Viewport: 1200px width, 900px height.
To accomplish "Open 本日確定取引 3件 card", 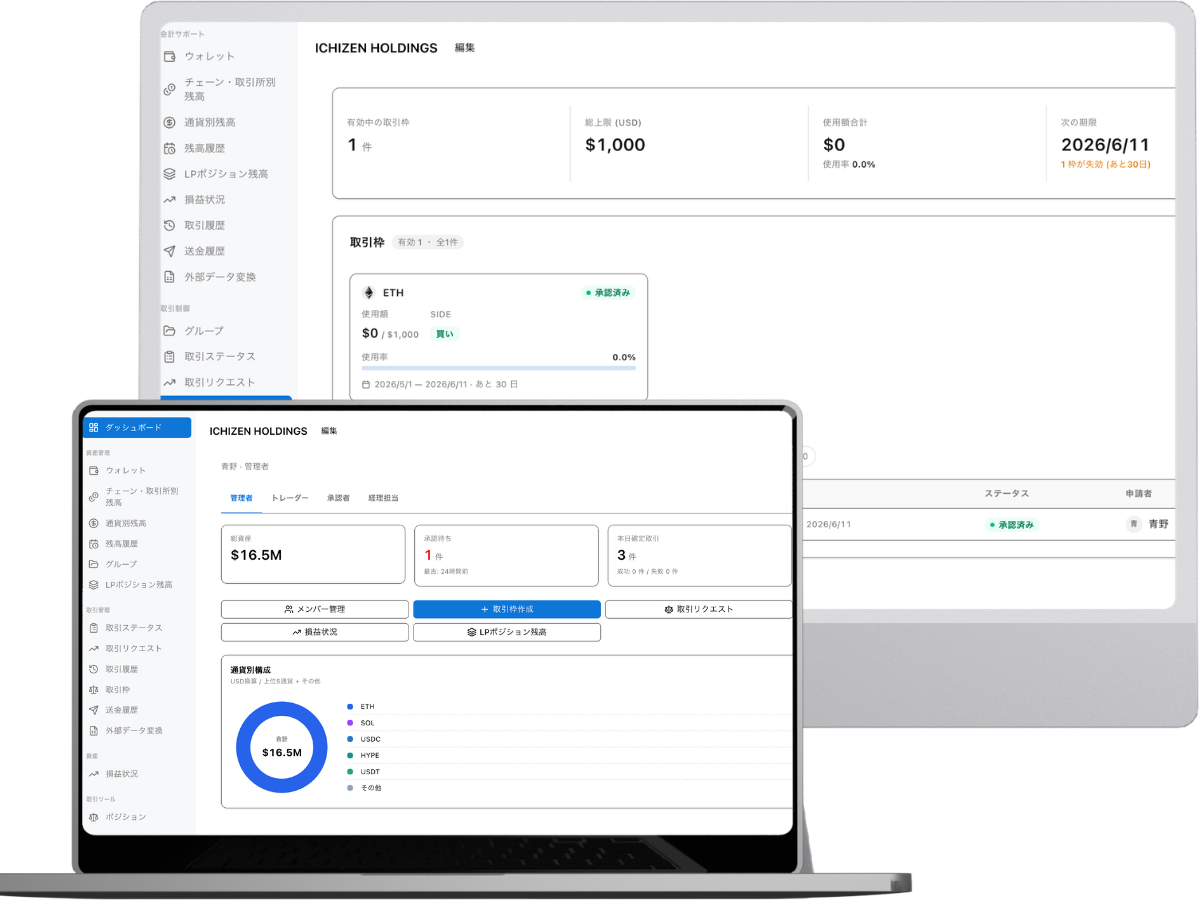I will point(699,555).
